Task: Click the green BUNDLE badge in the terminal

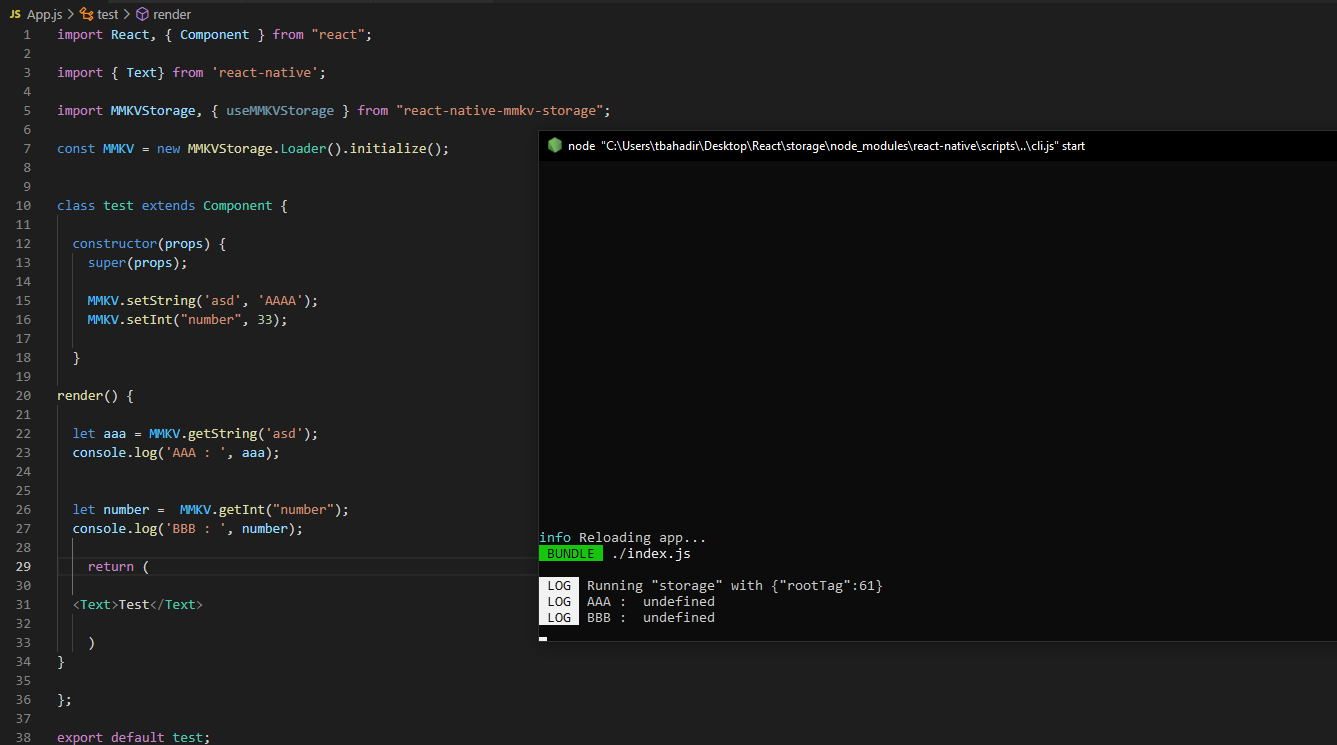Action: click(571, 553)
